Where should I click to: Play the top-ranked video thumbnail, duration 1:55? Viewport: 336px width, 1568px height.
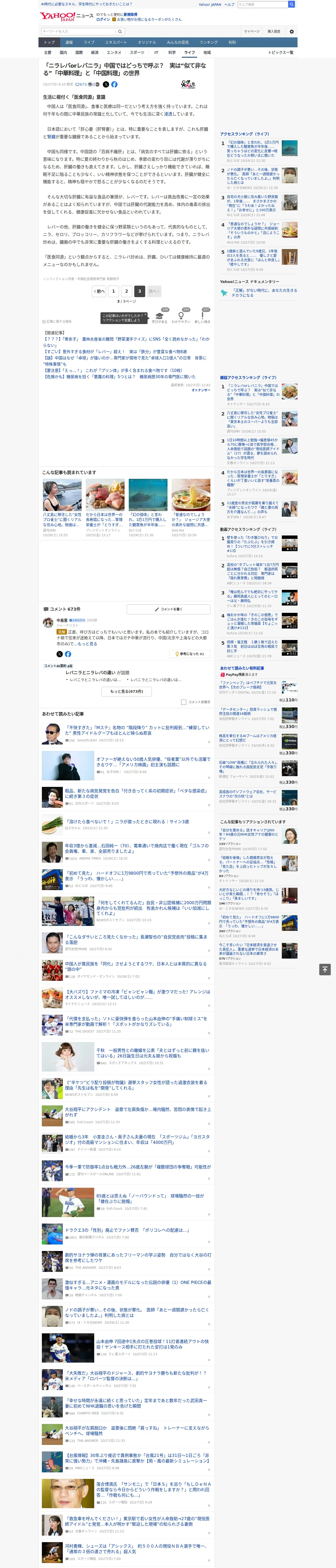pos(290,544)
